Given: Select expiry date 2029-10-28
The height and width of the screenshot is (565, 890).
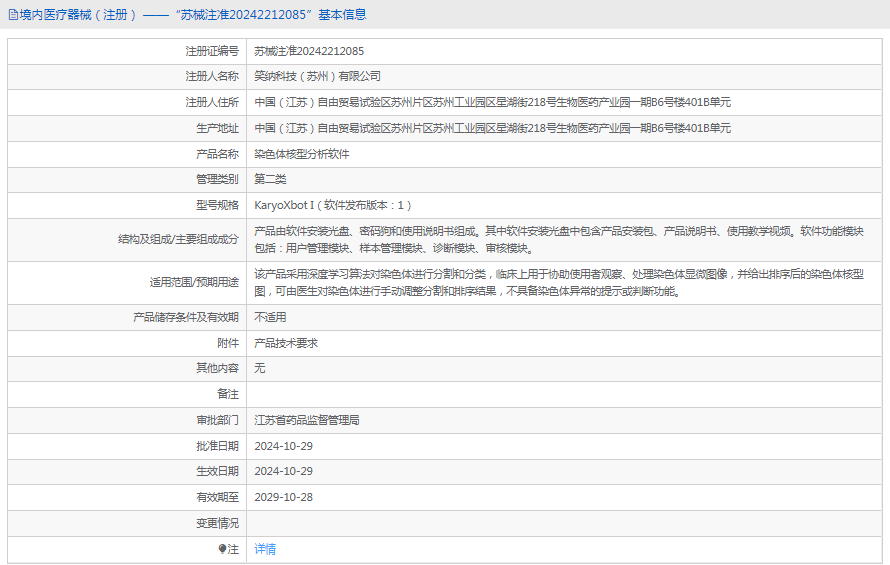Looking at the screenshot, I should click(284, 497).
